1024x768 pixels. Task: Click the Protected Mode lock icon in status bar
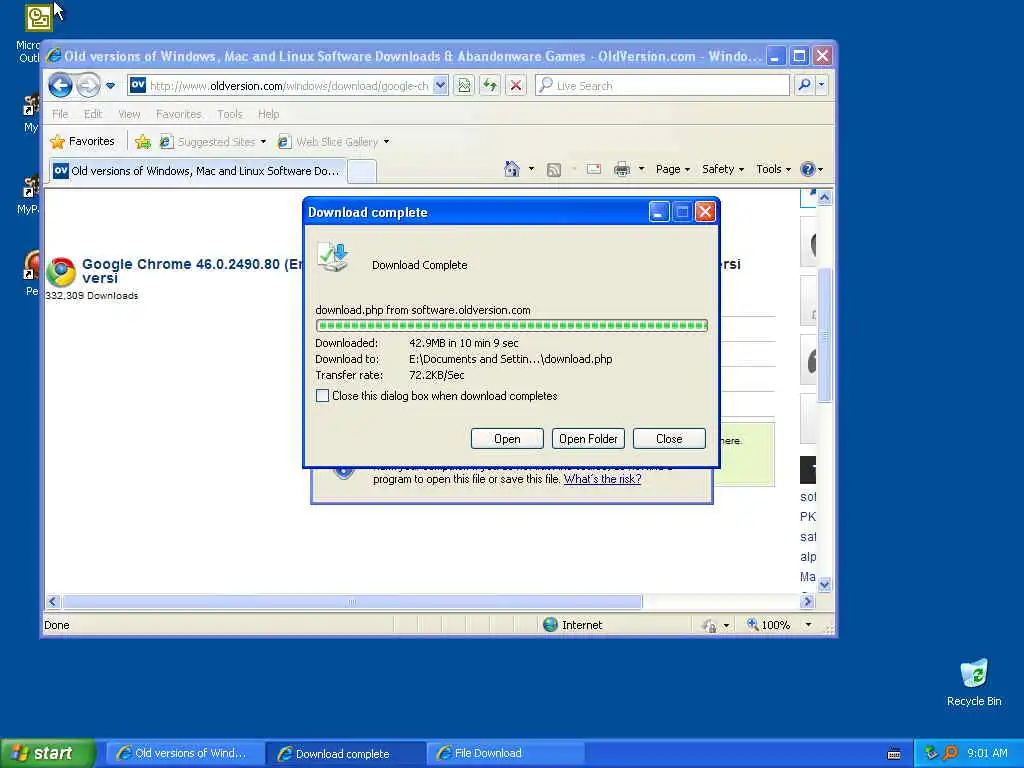point(710,626)
